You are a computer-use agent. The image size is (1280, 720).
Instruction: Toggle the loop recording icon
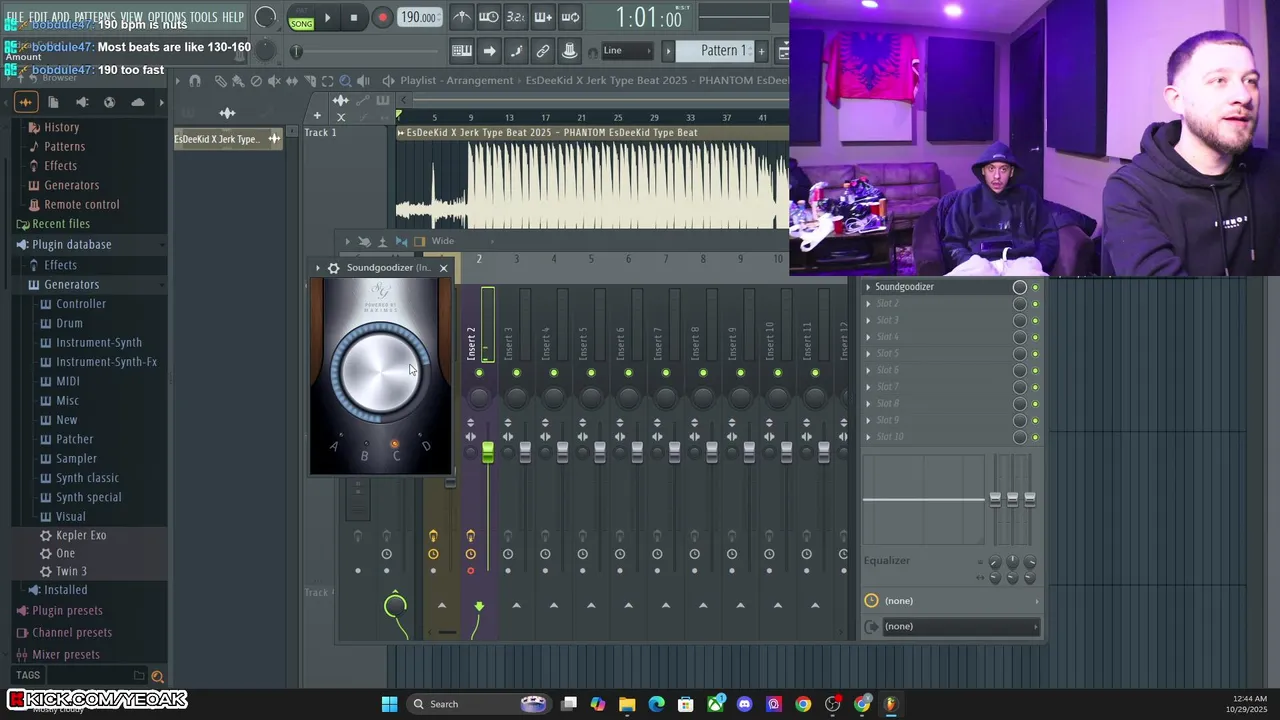point(570,17)
